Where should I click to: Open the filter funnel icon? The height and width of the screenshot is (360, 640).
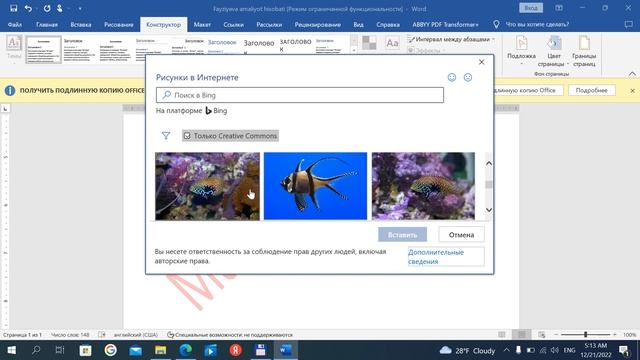(166, 136)
